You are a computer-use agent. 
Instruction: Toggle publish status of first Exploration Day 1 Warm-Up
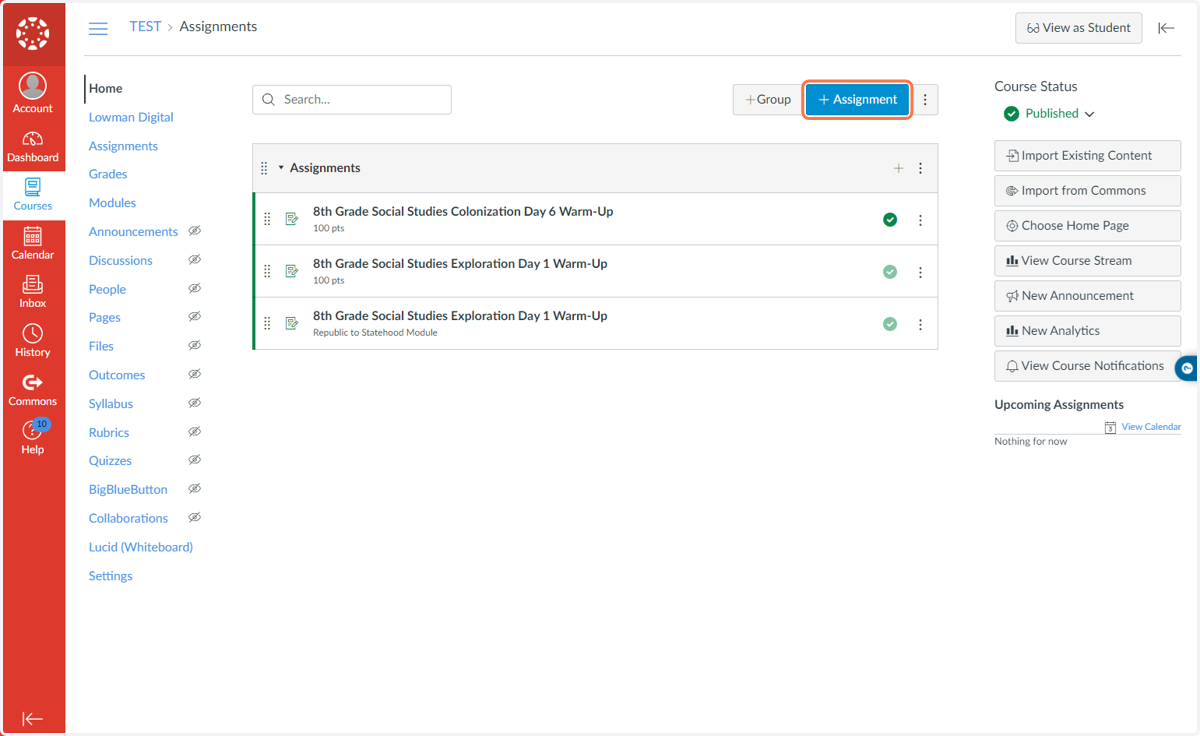(890, 272)
